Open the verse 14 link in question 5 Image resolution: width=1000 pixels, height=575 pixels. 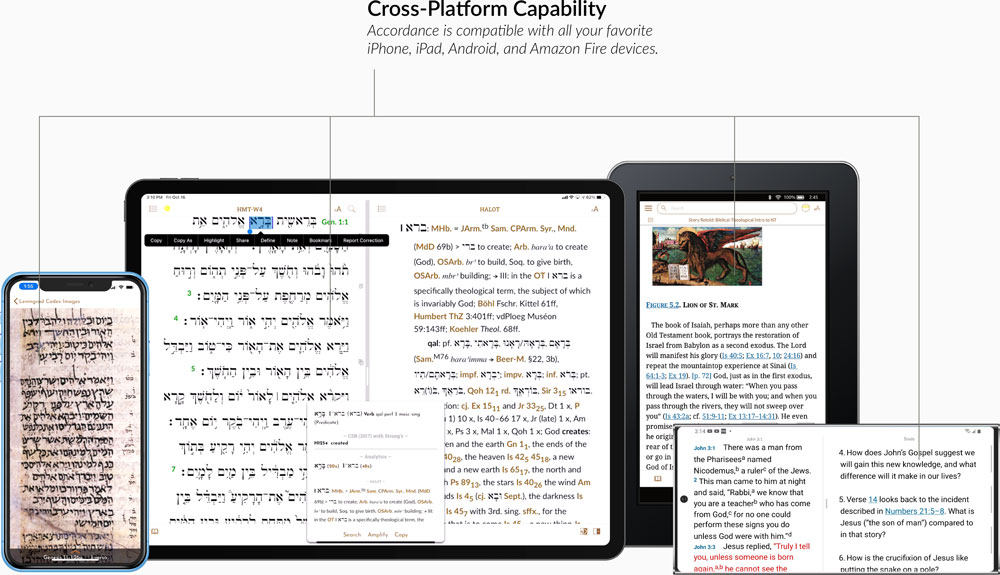pyautogui.click(x=872, y=499)
